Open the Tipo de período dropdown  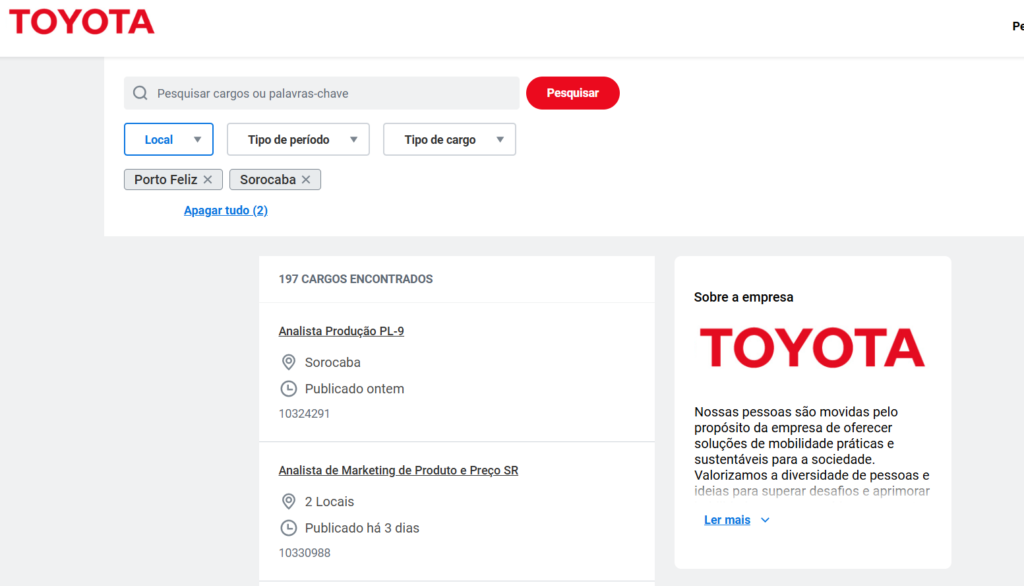pos(298,139)
